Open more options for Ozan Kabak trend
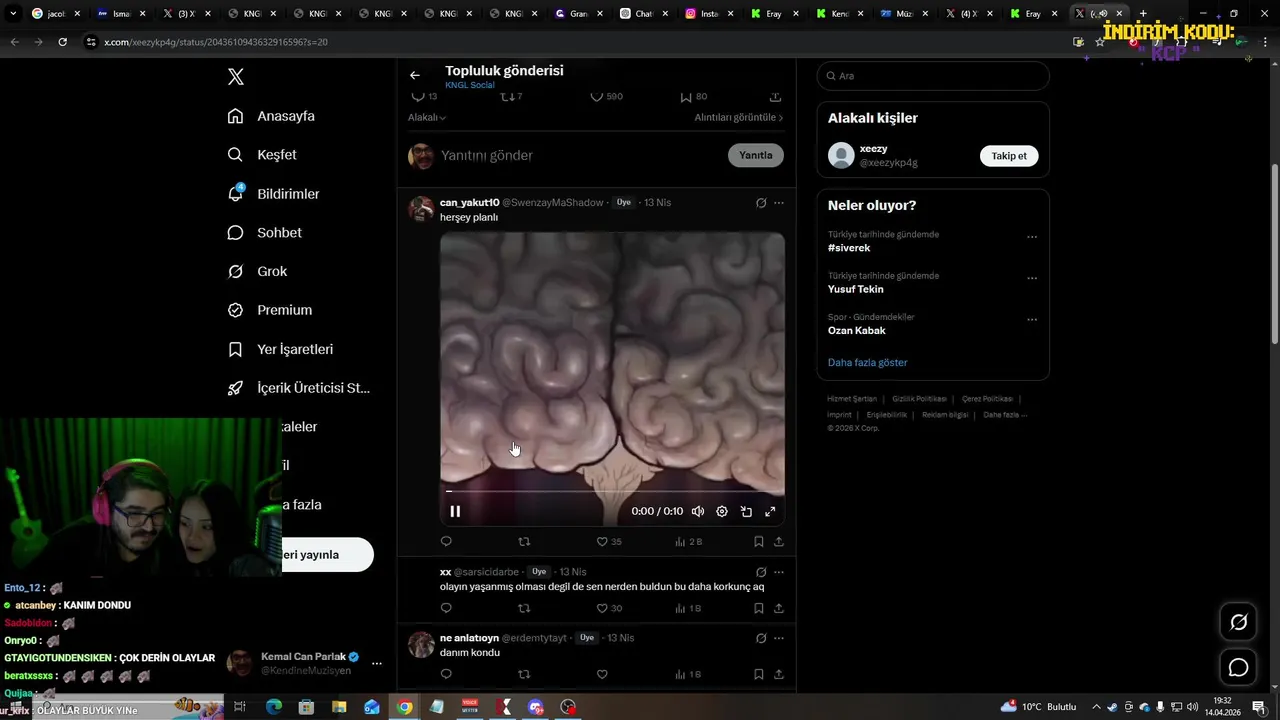The width and height of the screenshot is (1280, 720). (x=1032, y=320)
